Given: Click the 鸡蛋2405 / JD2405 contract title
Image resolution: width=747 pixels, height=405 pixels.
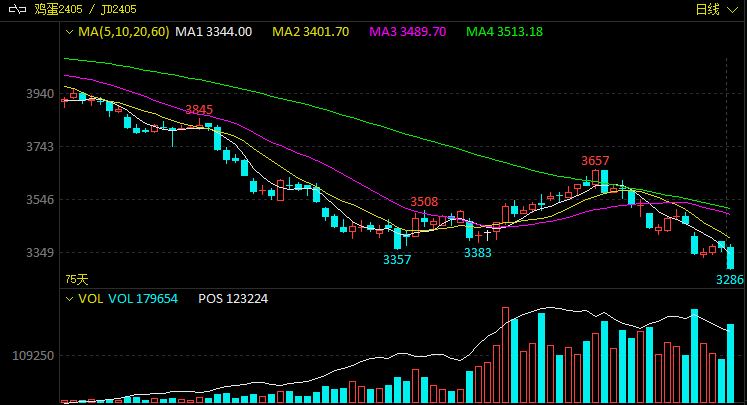Looking at the screenshot, I should click(x=85, y=9).
